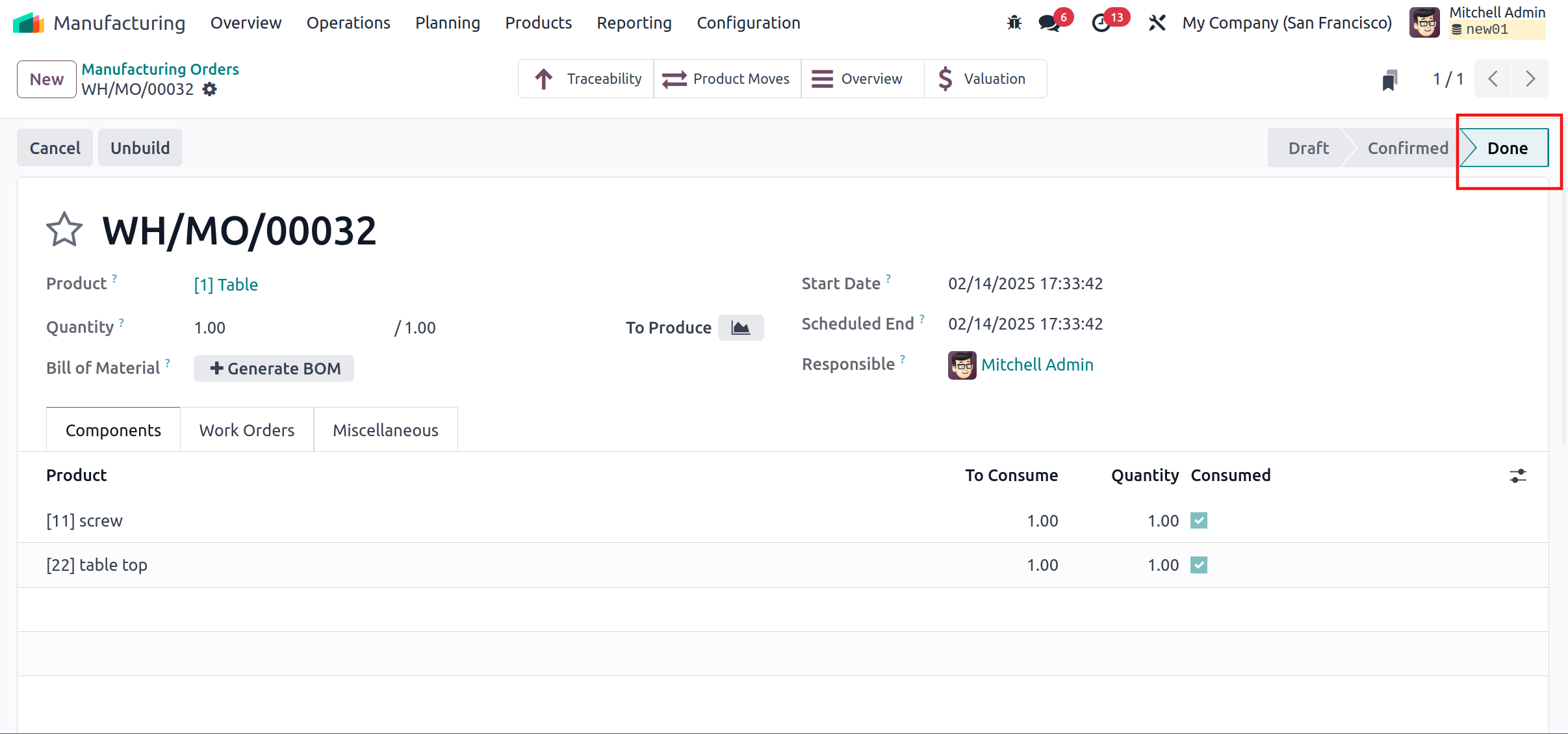
Task: Open forecast chart icon beside To Produce
Action: [x=740, y=328]
